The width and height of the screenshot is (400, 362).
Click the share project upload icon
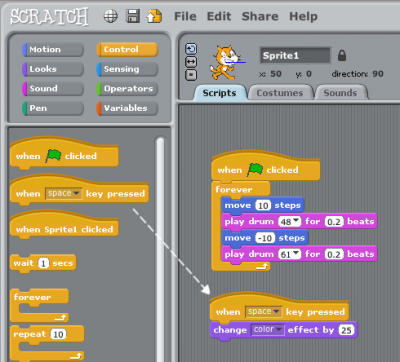click(x=154, y=16)
